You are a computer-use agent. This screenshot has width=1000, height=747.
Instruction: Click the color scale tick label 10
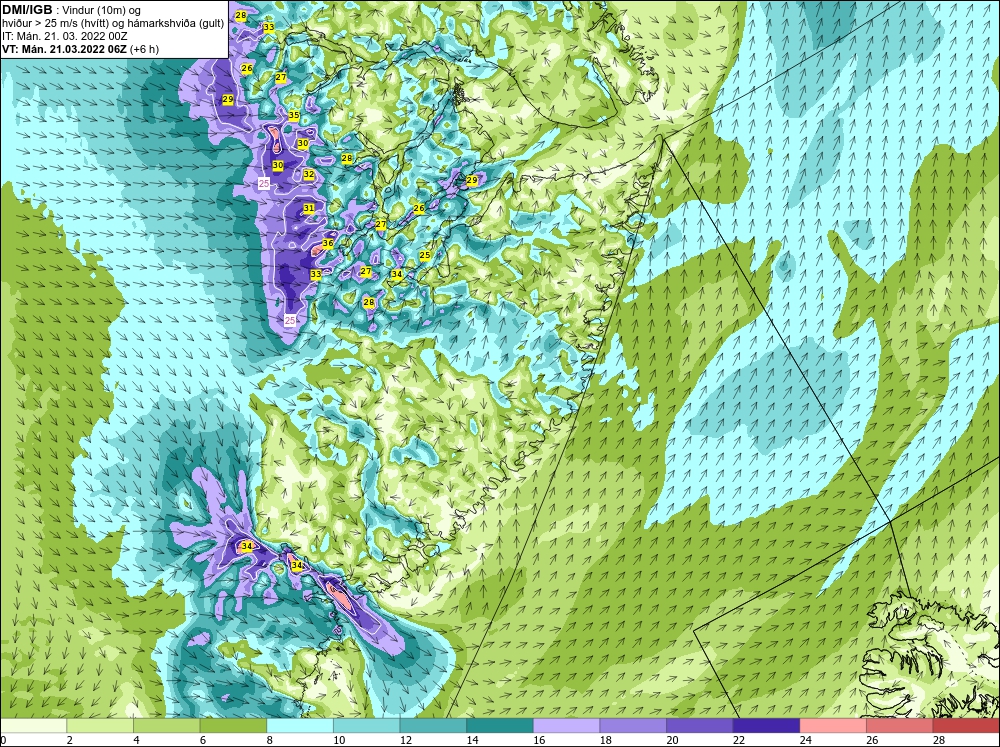point(339,740)
